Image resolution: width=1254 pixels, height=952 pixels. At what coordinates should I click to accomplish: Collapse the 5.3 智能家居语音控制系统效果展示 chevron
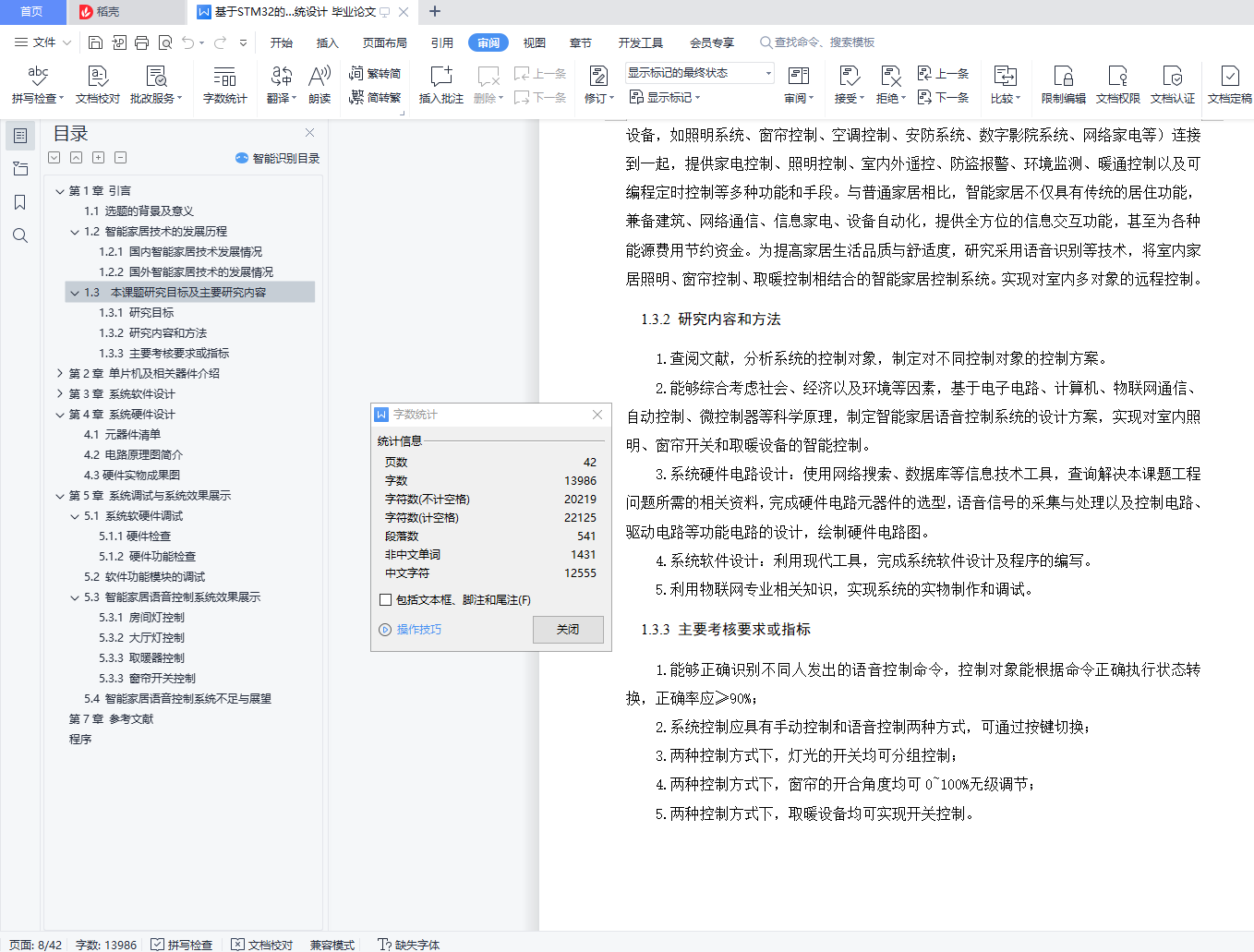pyautogui.click(x=75, y=597)
